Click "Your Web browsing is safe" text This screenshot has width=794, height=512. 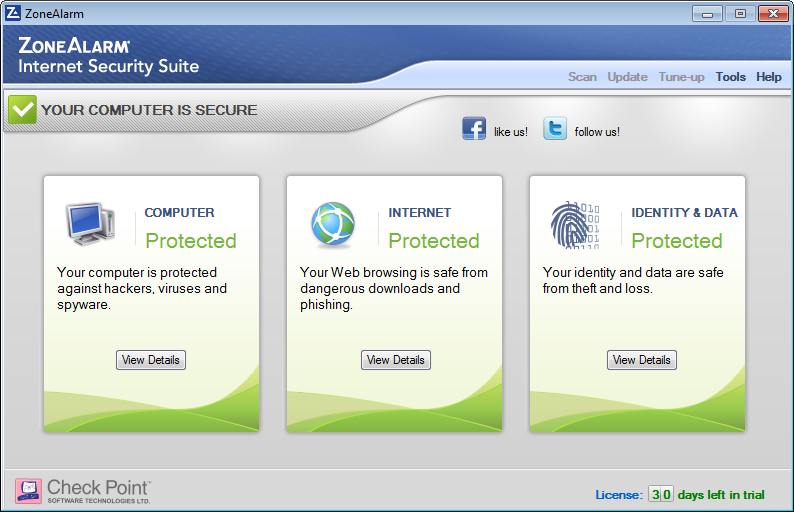[x=393, y=288]
